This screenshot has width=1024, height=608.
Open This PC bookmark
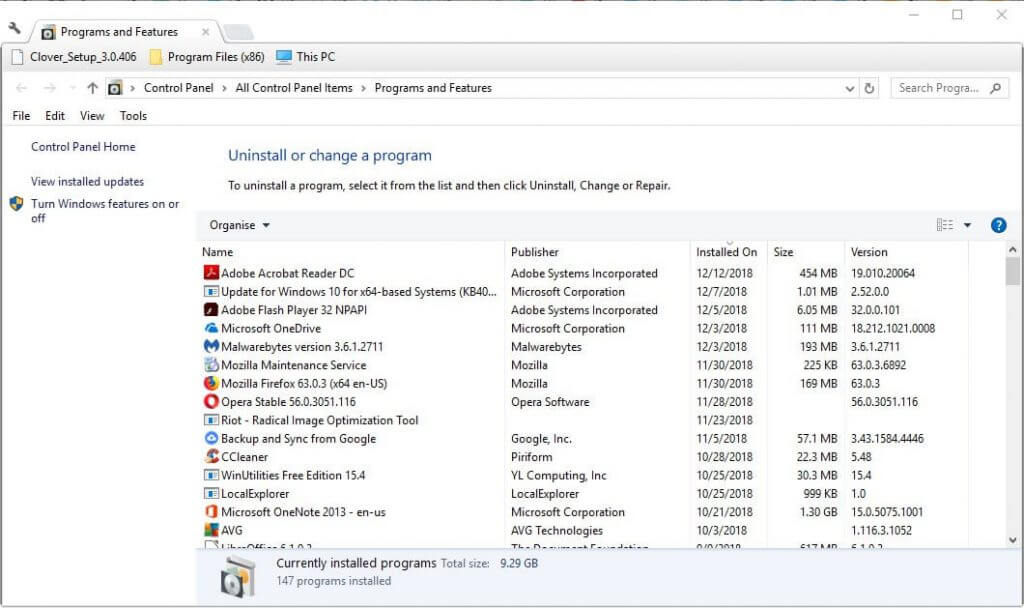click(306, 57)
